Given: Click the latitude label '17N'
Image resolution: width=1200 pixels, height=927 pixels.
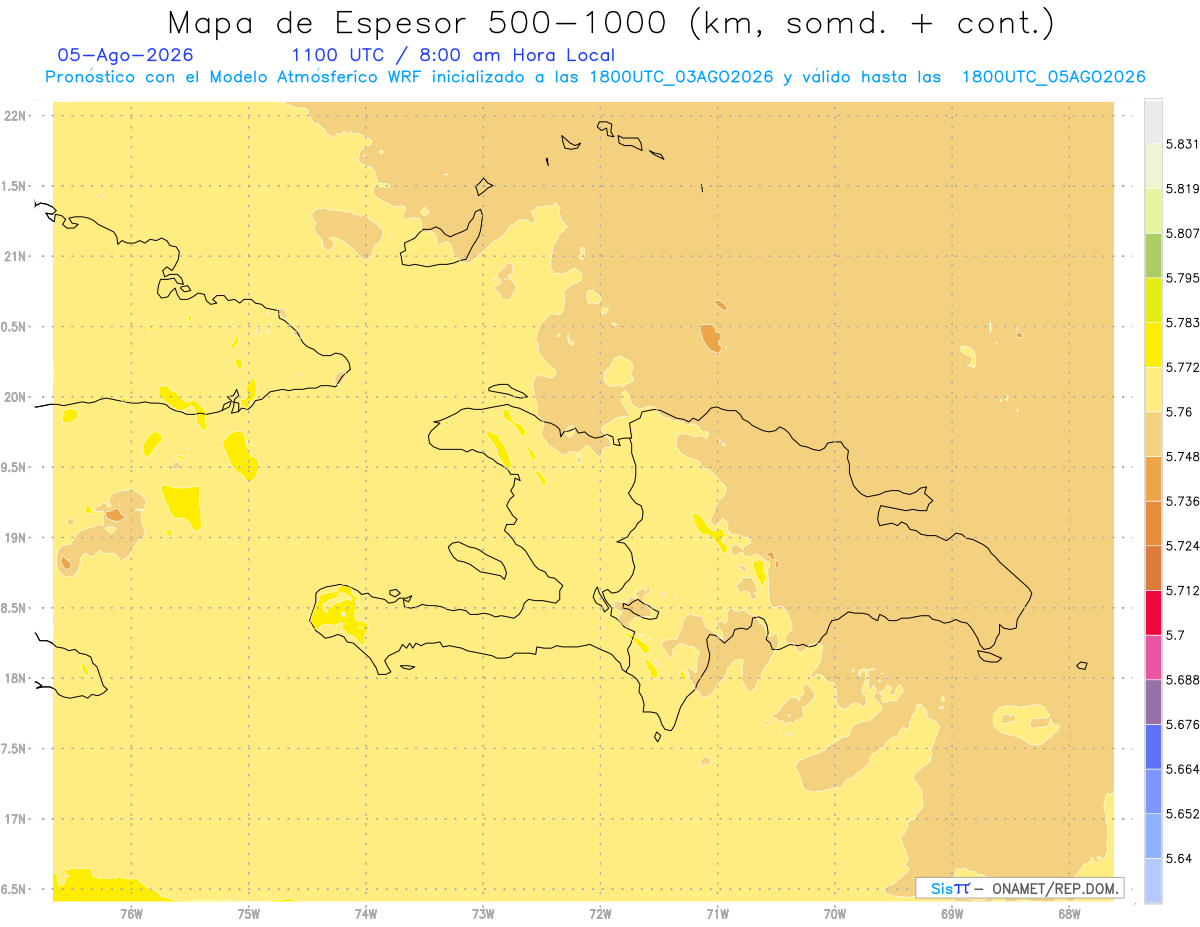Looking at the screenshot, I should [x=16, y=820].
